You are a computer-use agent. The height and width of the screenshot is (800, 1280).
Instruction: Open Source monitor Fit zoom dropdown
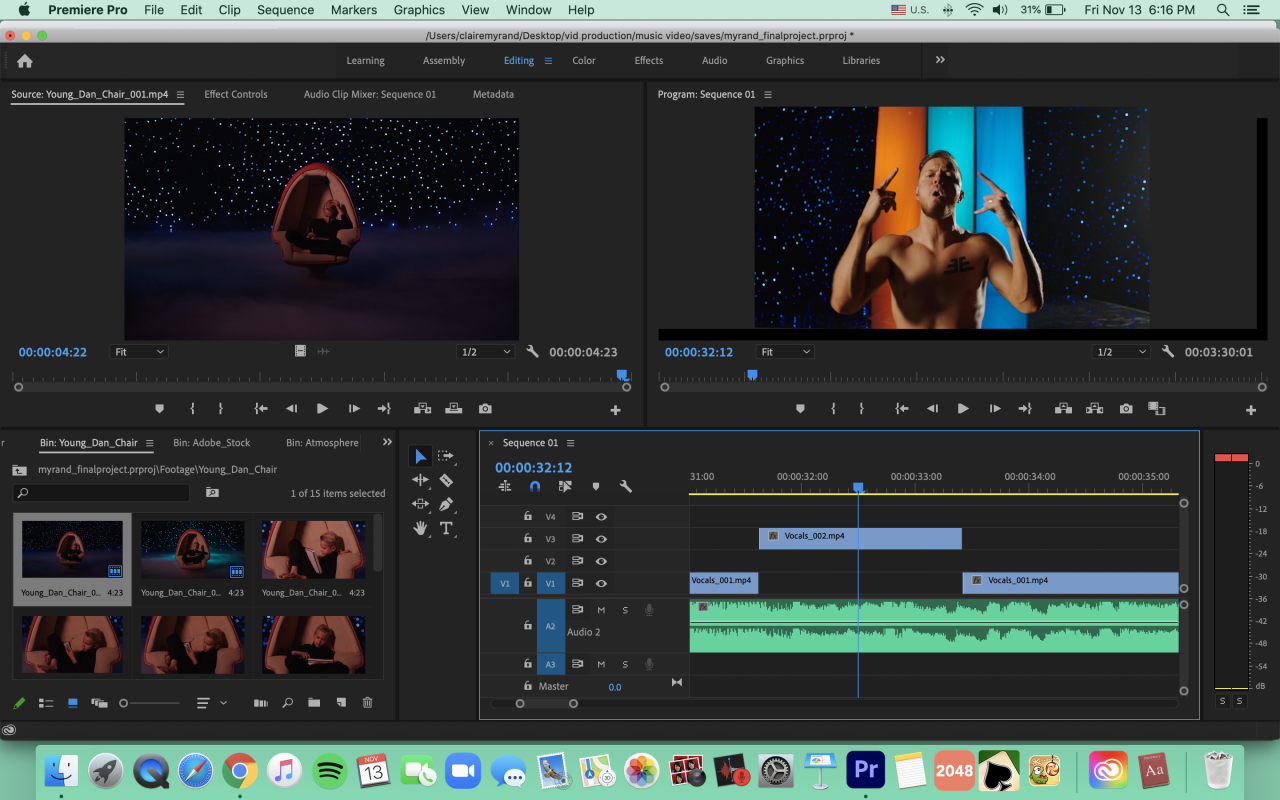(139, 352)
